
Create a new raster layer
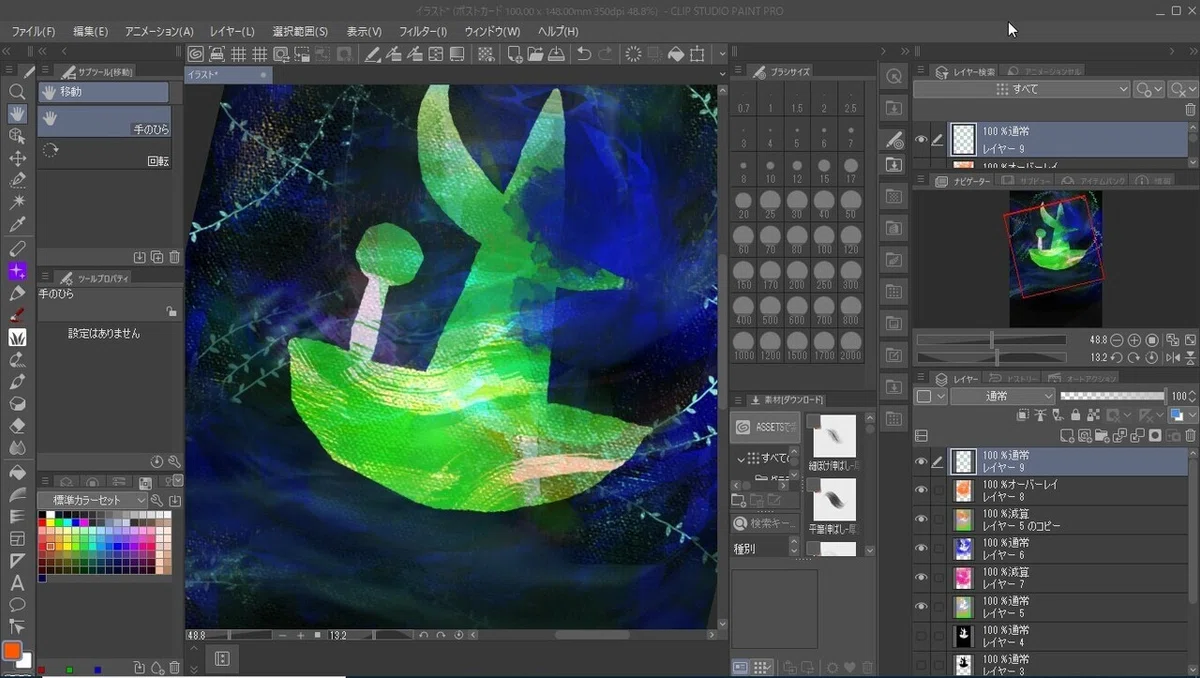pyautogui.click(x=1066, y=435)
